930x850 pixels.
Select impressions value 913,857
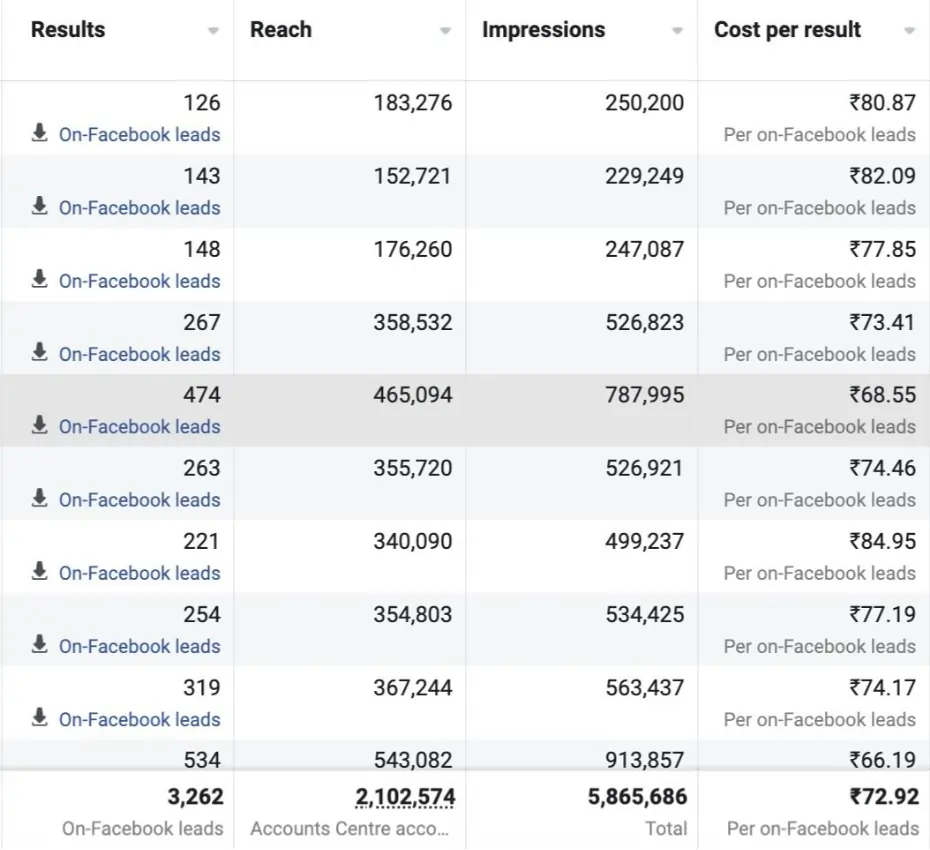click(x=645, y=760)
